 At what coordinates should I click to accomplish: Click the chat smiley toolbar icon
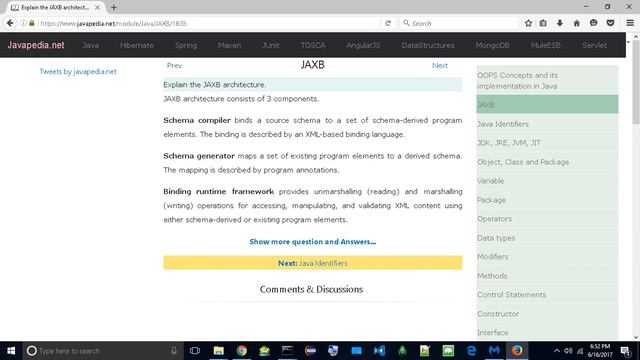(593, 23)
